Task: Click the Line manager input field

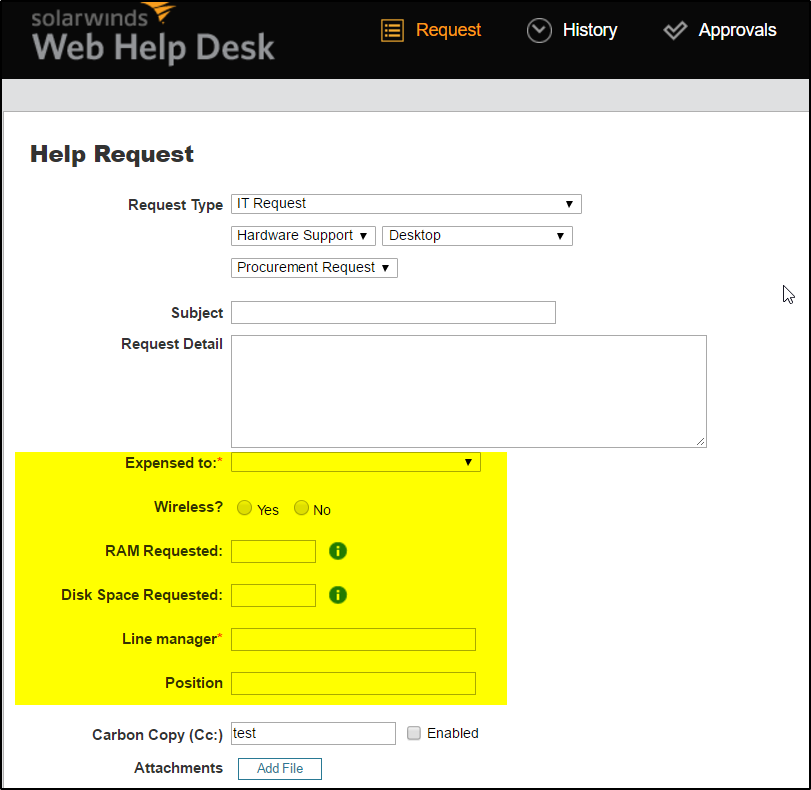Action: point(352,639)
